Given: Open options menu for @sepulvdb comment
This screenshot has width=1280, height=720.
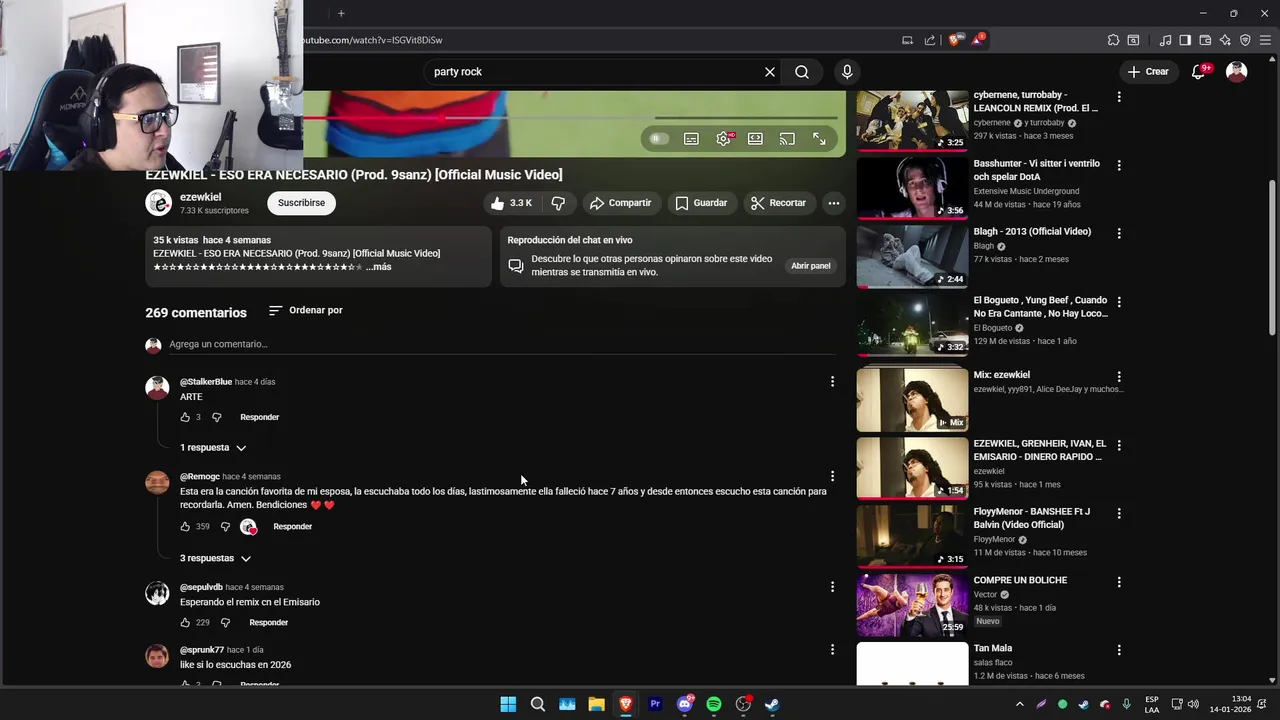Looking at the screenshot, I should click(832, 587).
